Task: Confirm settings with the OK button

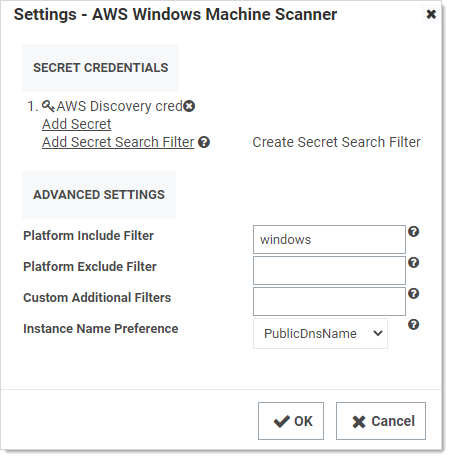Action: click(x=291, y=421)
